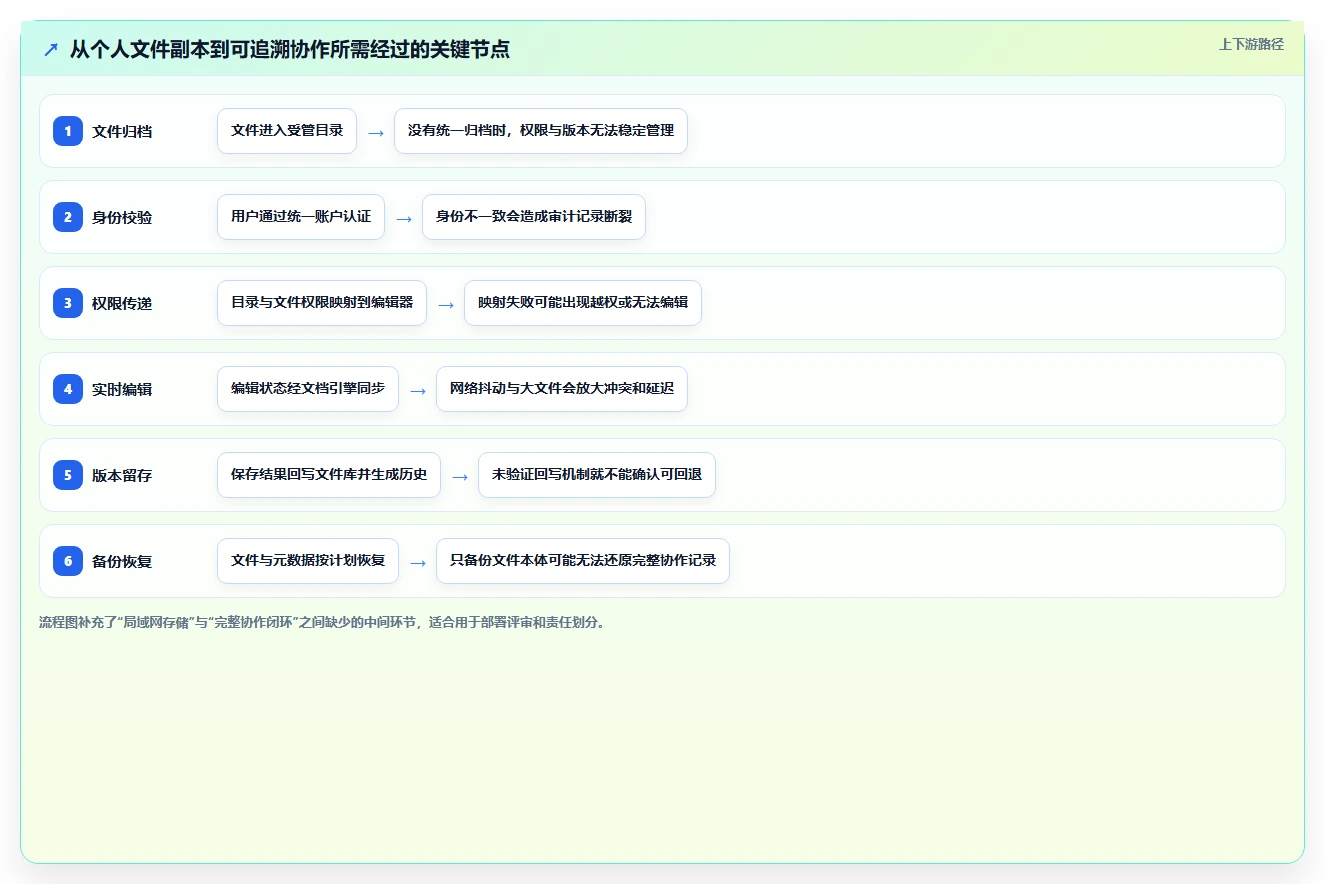1325x884 pixels.
Task: Click the 文件归档 step label
Action: click(x=122, y=131)
